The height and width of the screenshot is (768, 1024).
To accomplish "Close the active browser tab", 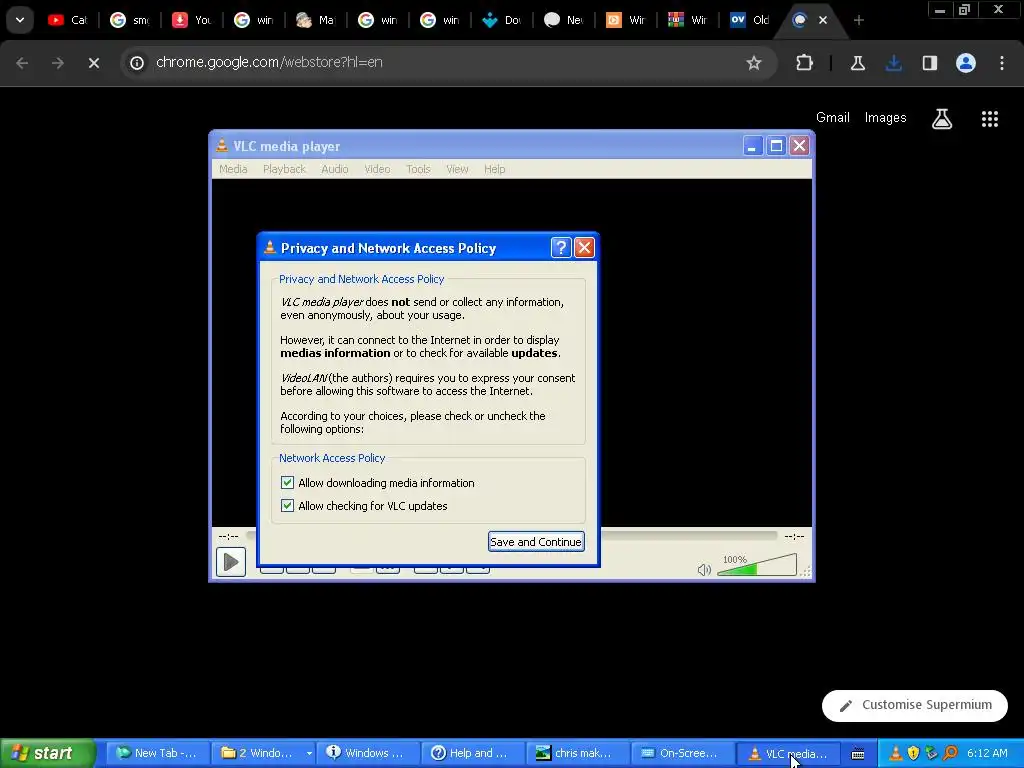I will click(x=823, y=20).
